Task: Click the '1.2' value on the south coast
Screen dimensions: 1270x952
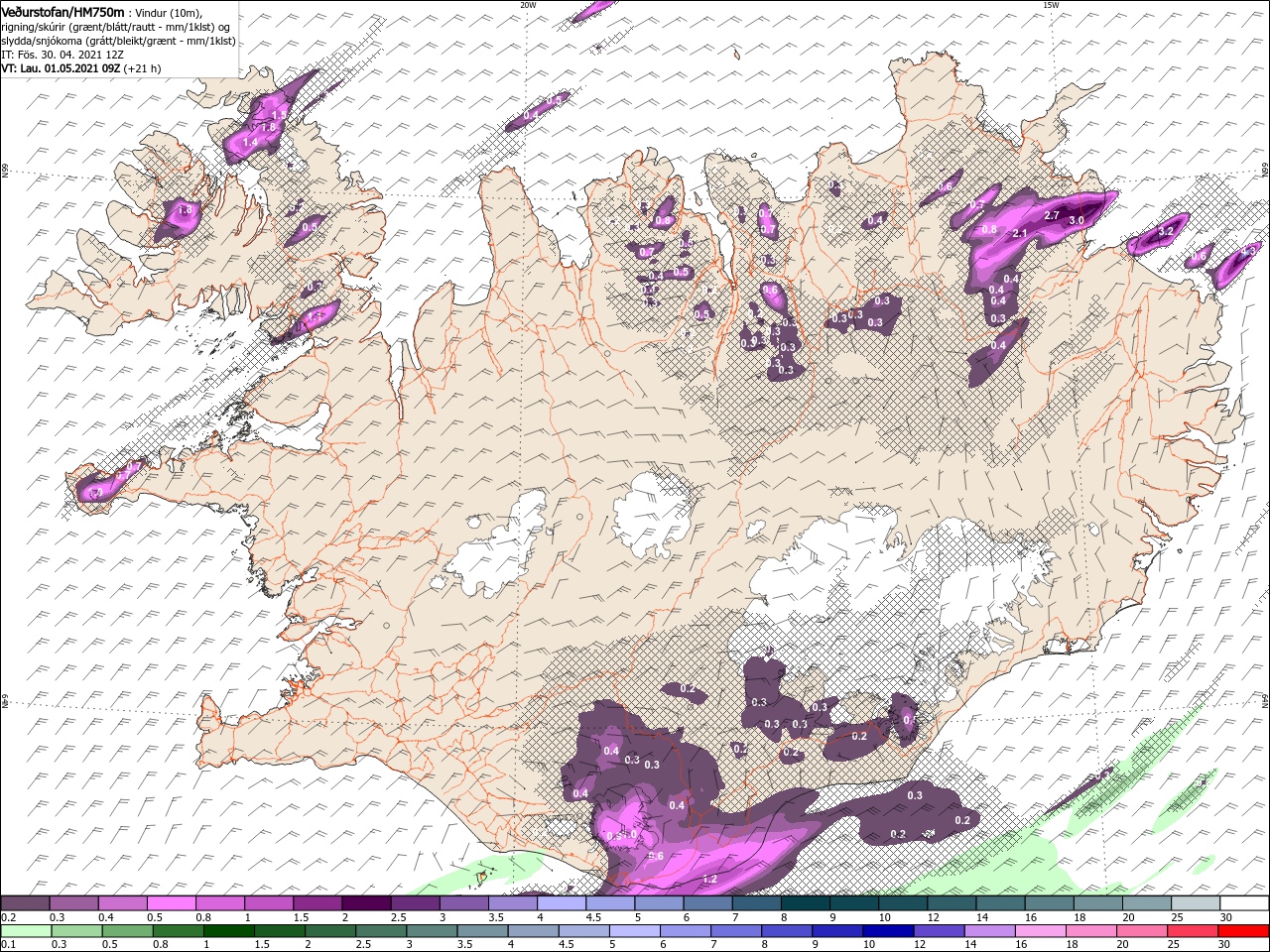Action: (x=709, y=880)
